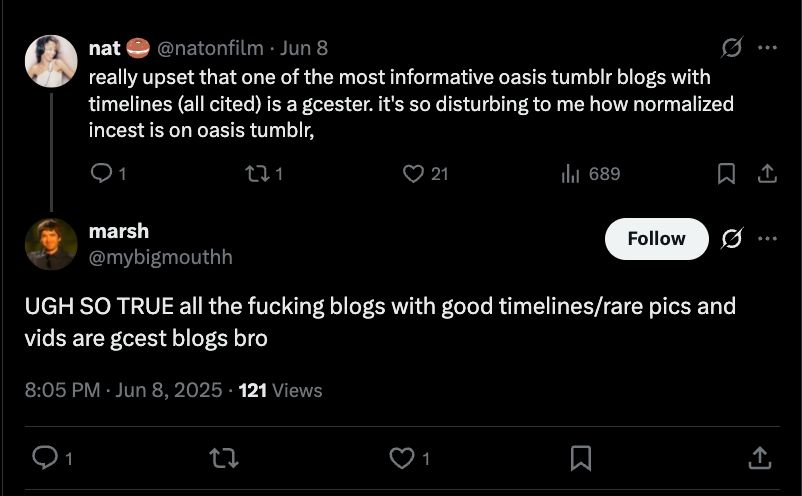
Task: Open @mybigmouthh profile handle link
Action: tap(160, 257)
